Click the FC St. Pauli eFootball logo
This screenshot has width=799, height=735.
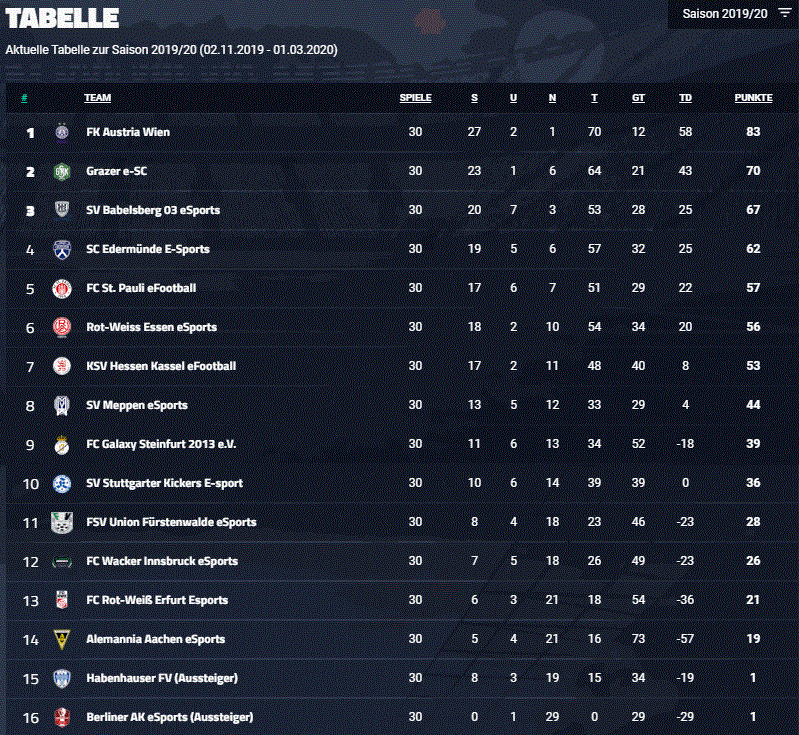62,288
